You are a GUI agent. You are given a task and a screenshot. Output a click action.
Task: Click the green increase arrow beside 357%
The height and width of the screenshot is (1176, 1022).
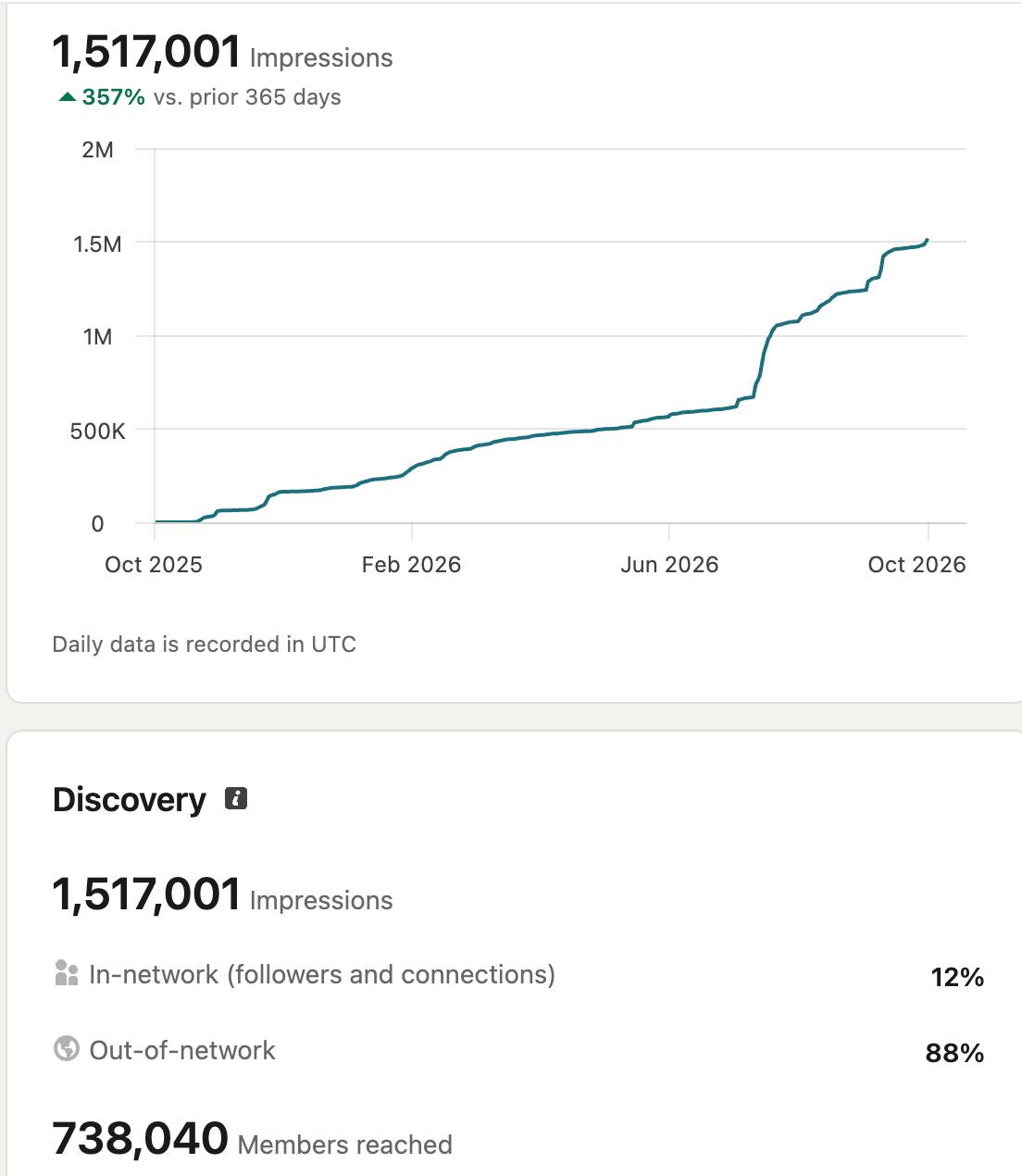pos(68,97)
